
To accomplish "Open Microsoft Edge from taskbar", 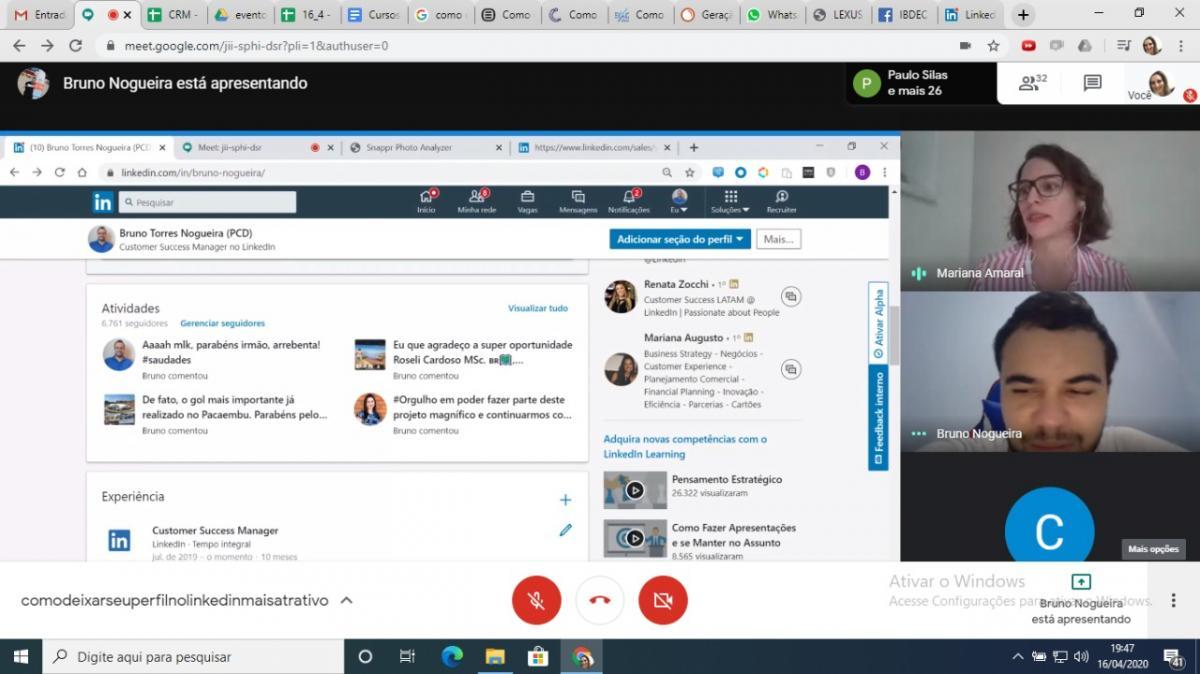I will [452, 657].
